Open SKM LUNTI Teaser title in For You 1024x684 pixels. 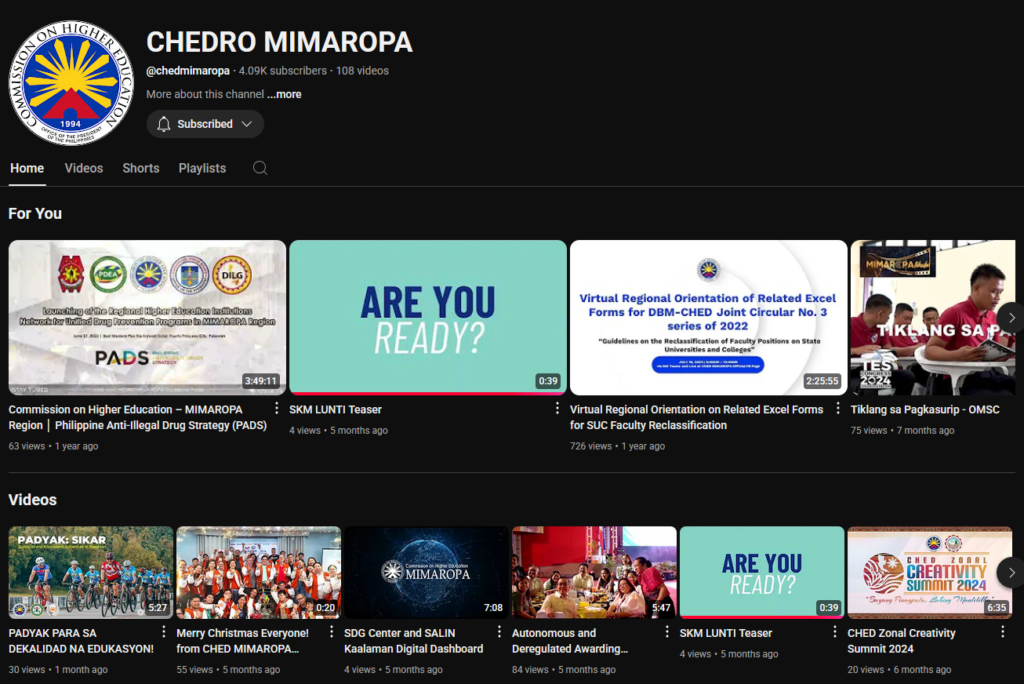[336, 410]
